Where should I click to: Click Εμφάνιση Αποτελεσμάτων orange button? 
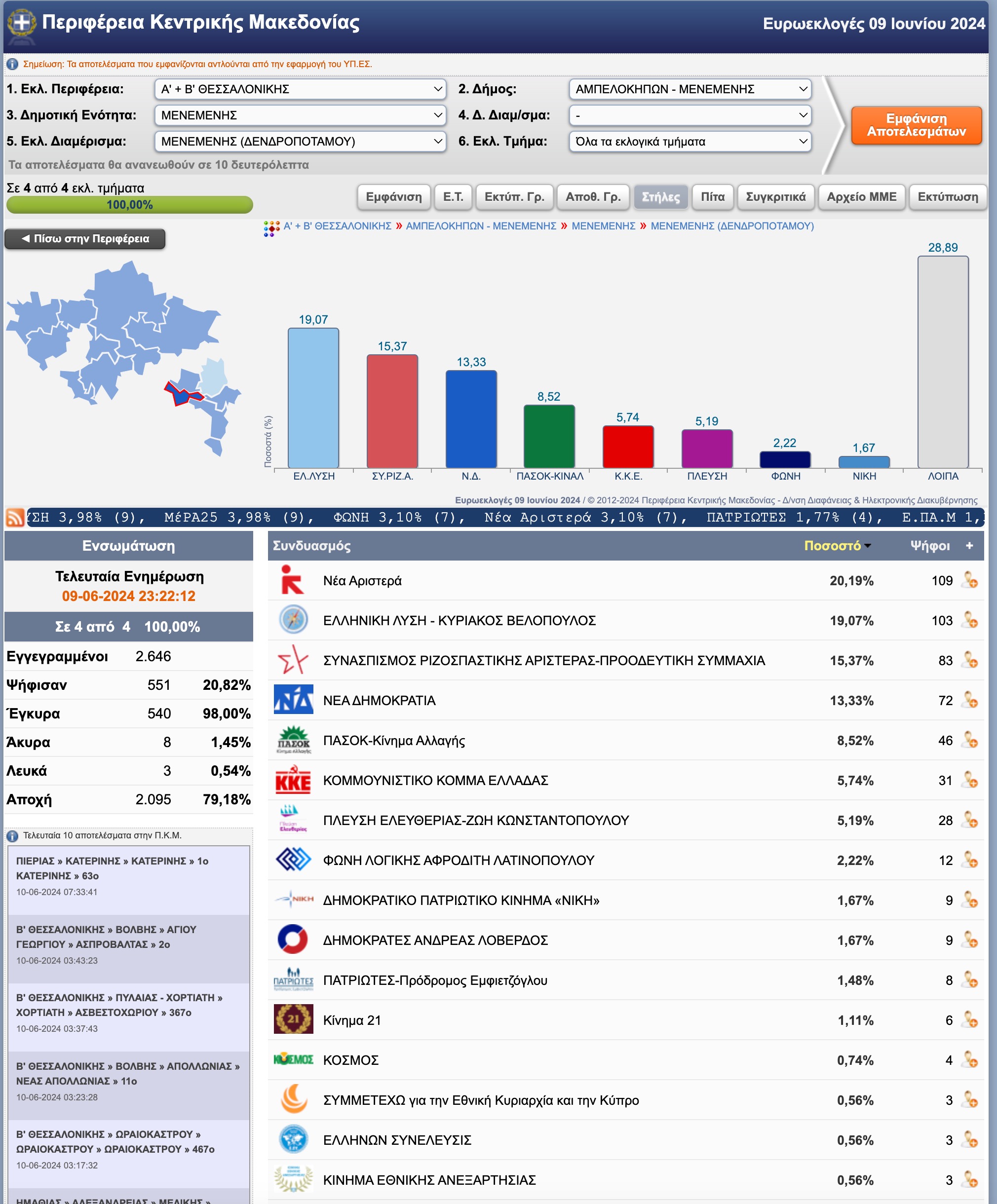916,125
